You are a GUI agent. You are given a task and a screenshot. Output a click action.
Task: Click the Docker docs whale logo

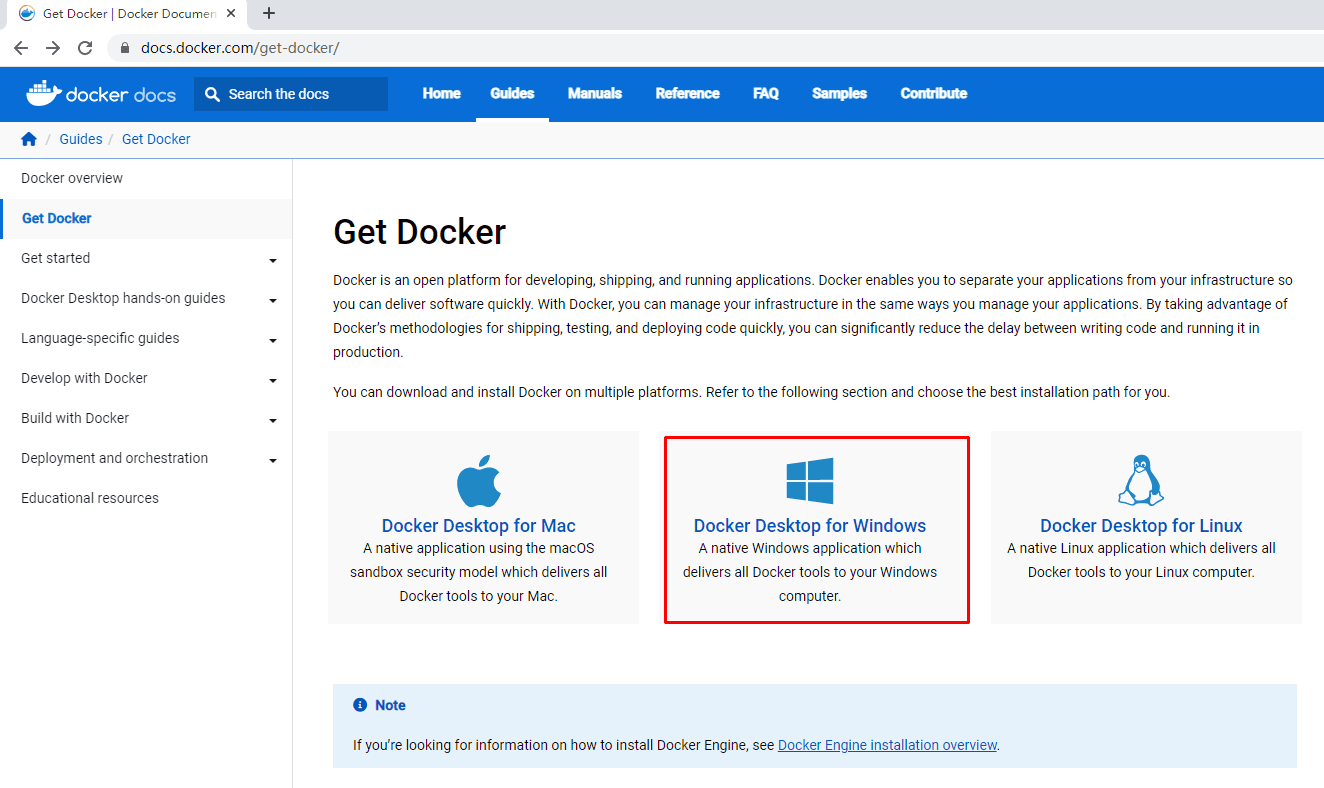pos(101,94)
